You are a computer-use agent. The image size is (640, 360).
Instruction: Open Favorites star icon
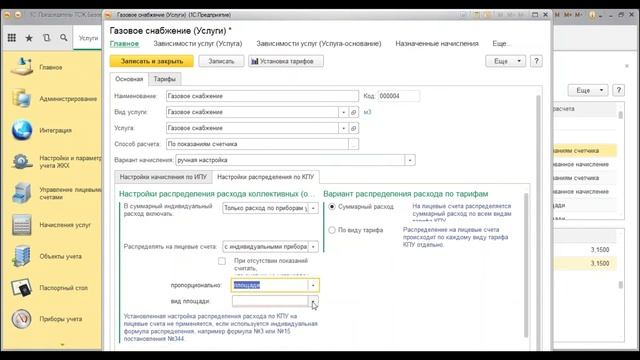[x=29, y=38]
